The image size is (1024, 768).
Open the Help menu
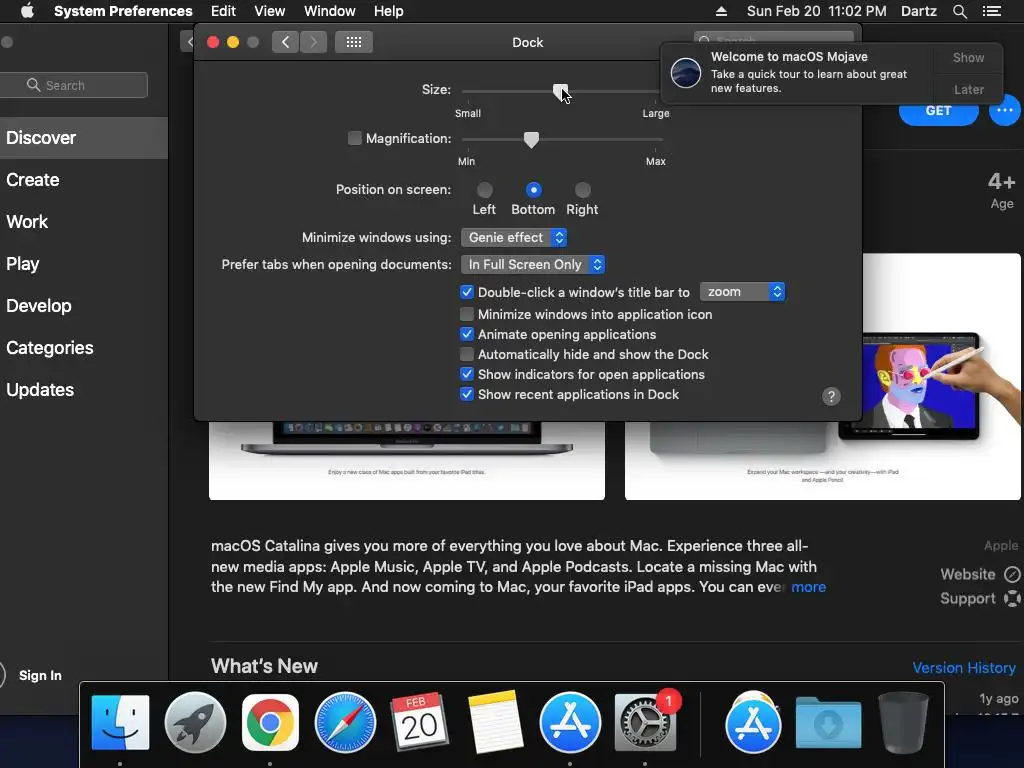[389, 11]
